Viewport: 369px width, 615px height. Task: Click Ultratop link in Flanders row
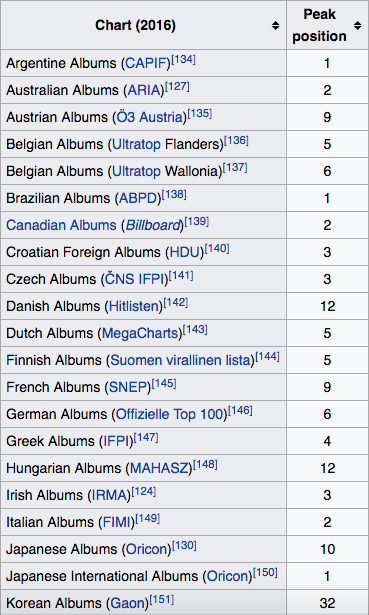[x=136, y=145]
